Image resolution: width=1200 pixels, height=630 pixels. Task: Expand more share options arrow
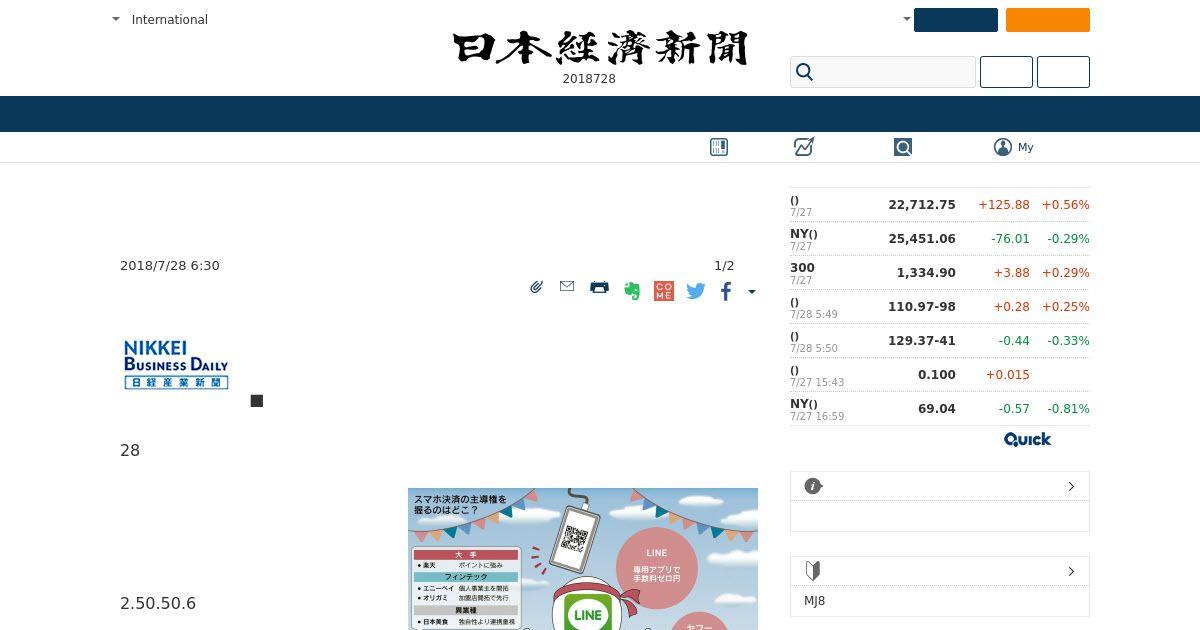click(752, 292)
